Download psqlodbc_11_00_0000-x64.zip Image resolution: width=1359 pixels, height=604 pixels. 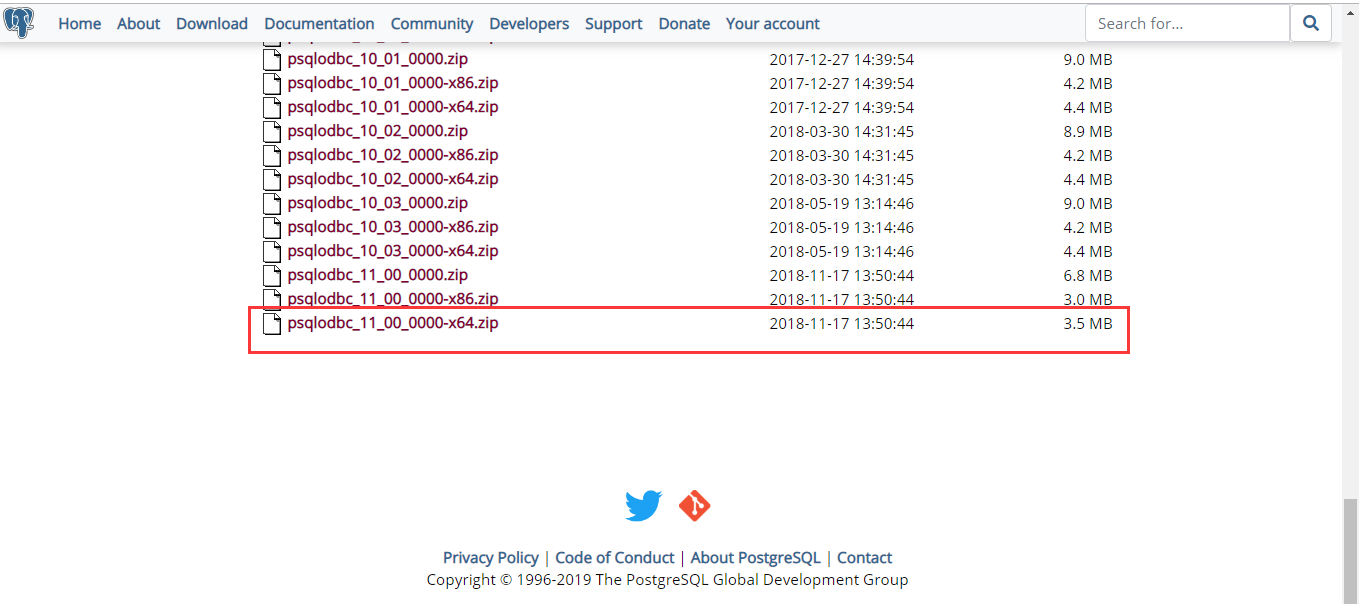[392, 322]
